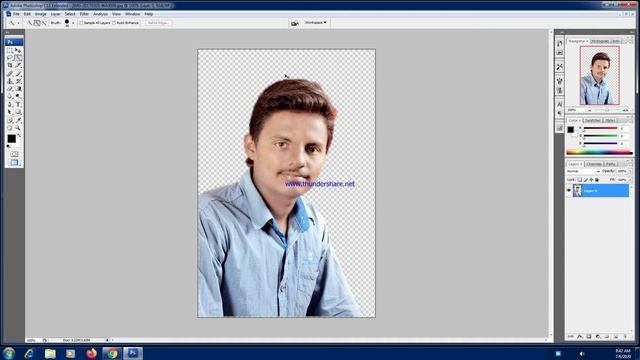
Task: Open the Image menu
Action: pyautogui.click(x=40, y=14)
